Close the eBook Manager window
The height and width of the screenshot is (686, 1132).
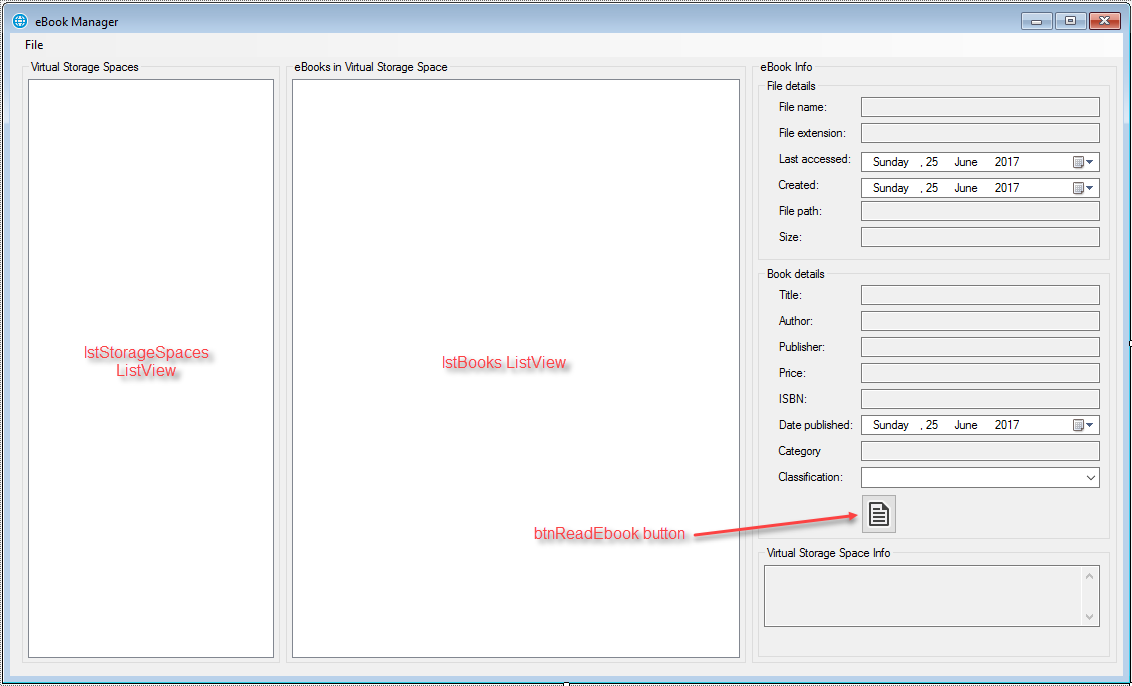tap(1104, 21)
